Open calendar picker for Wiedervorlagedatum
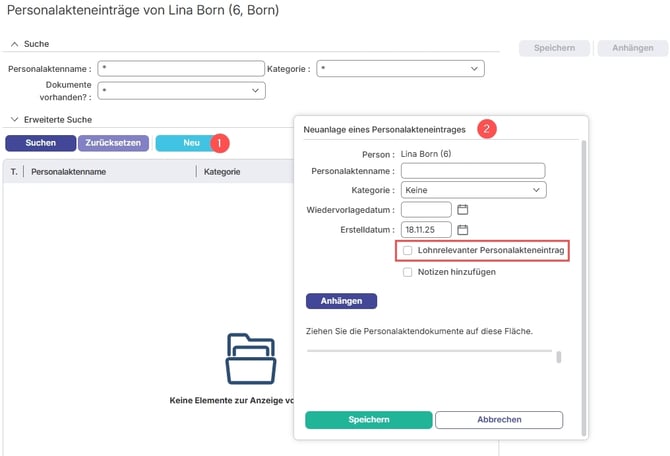The image size is (670, 456). pyautogui.click(x=463, y=210)
